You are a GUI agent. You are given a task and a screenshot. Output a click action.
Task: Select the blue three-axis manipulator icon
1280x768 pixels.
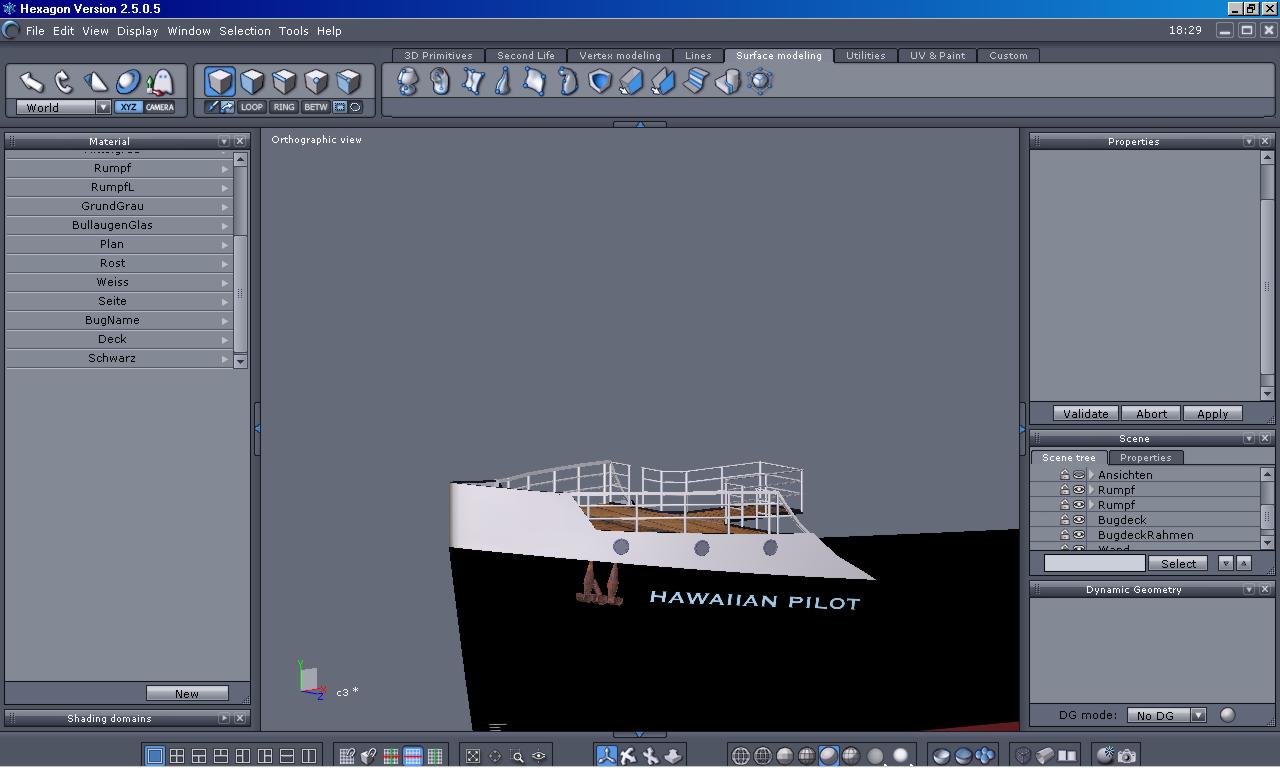(x=606, y=756)
